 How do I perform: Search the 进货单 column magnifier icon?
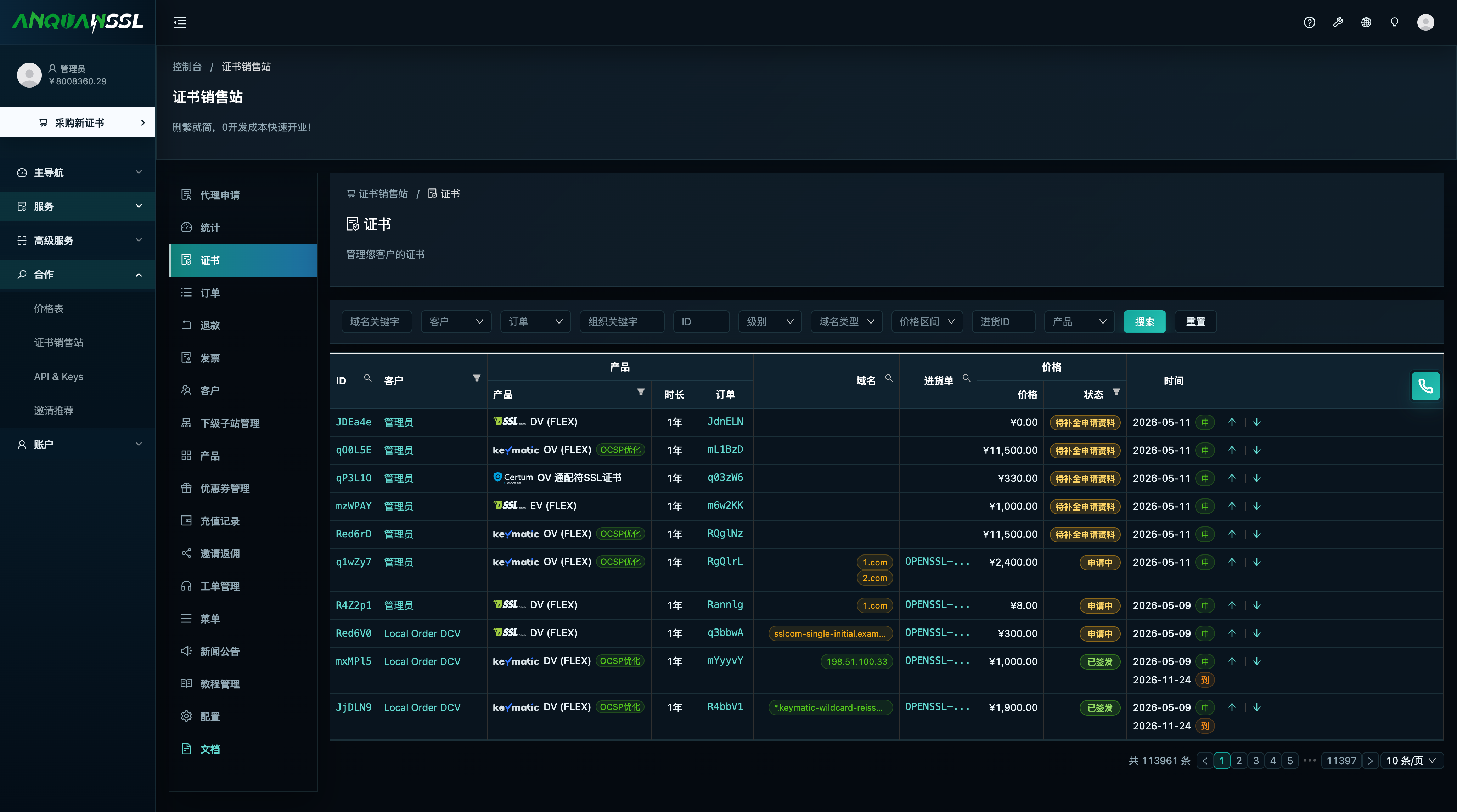coord(966,378)
